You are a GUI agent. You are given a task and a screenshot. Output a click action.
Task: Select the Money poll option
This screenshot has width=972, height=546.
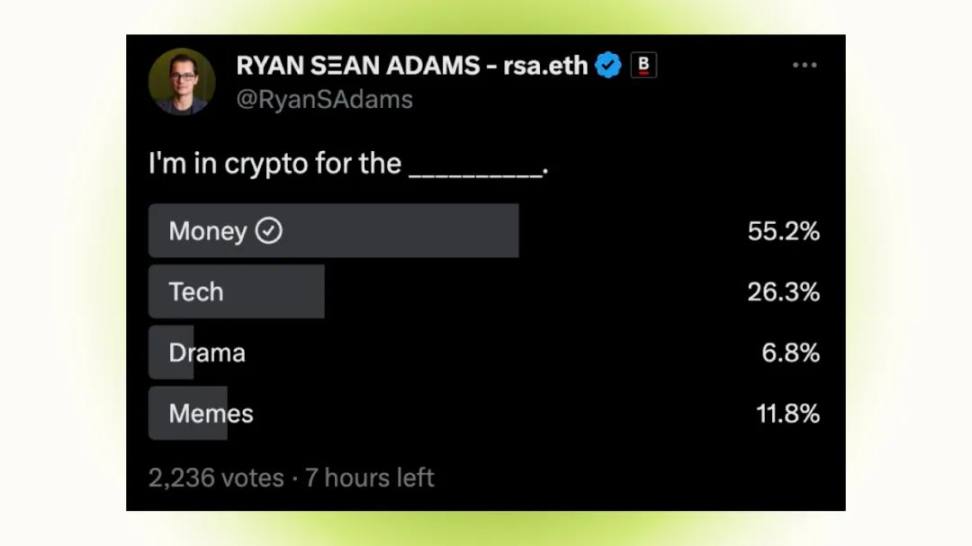point(207,231)
